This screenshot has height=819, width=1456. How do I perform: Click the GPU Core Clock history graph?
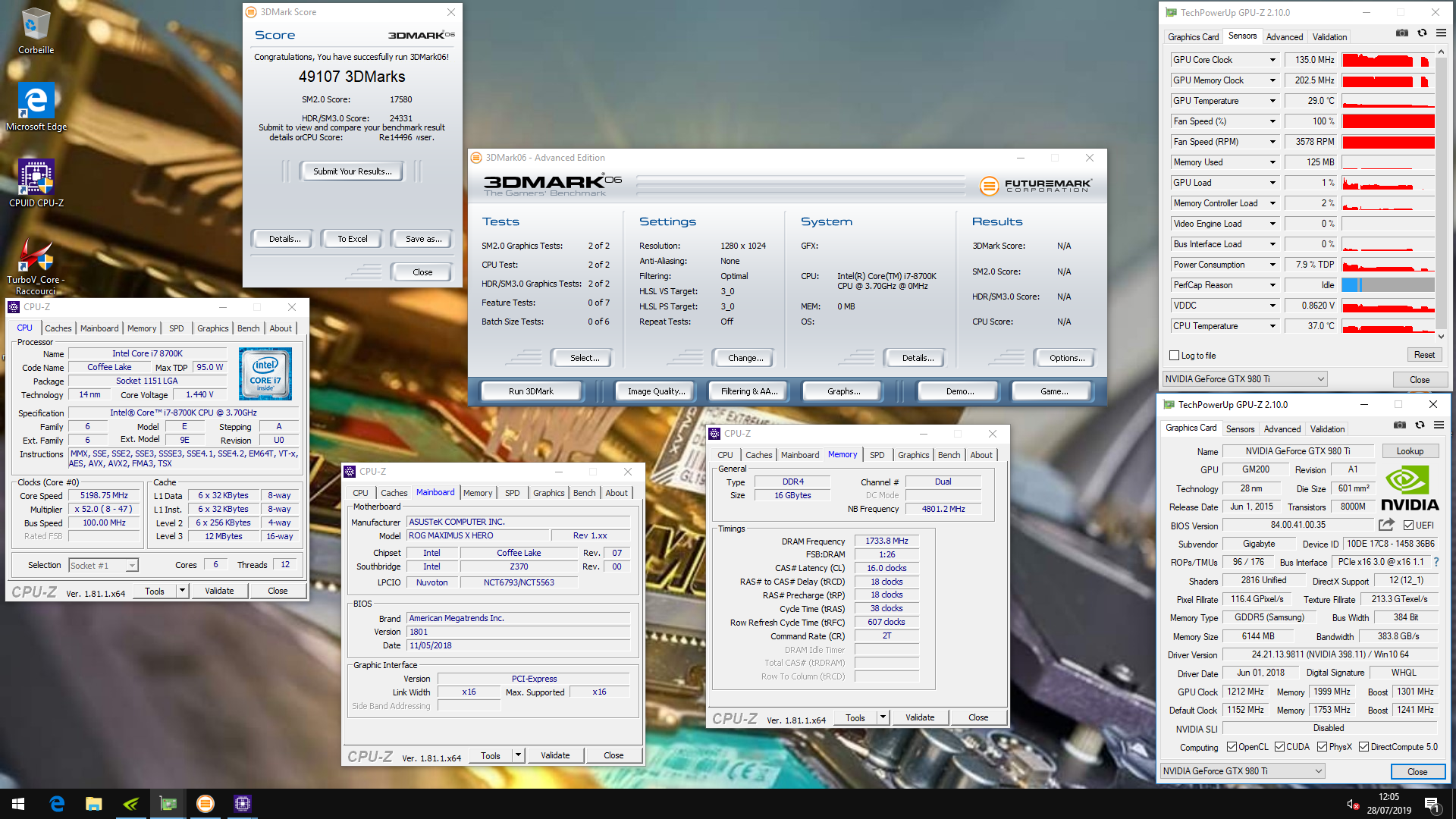point(1388,60)
